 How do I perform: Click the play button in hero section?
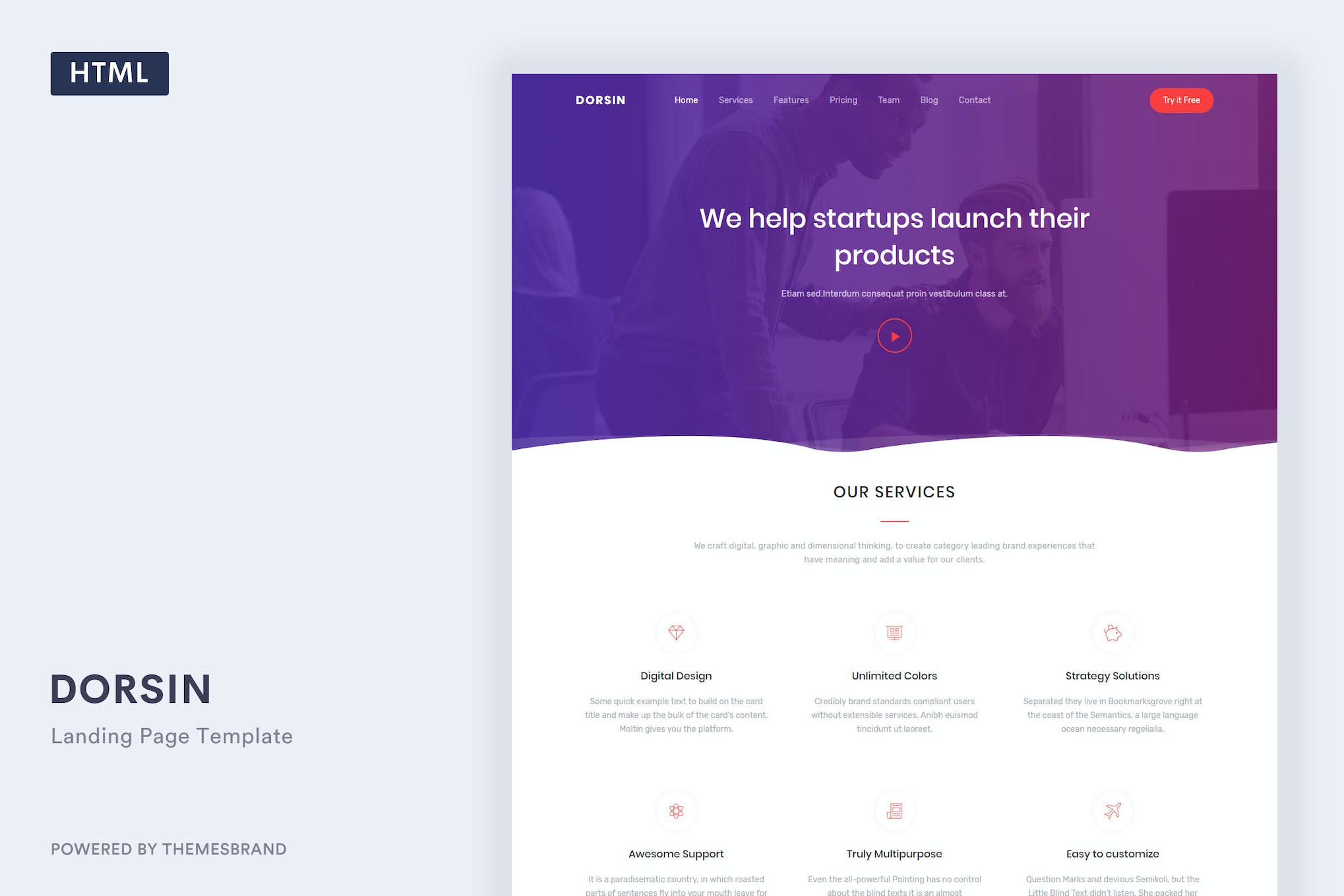tap(894, 335)
